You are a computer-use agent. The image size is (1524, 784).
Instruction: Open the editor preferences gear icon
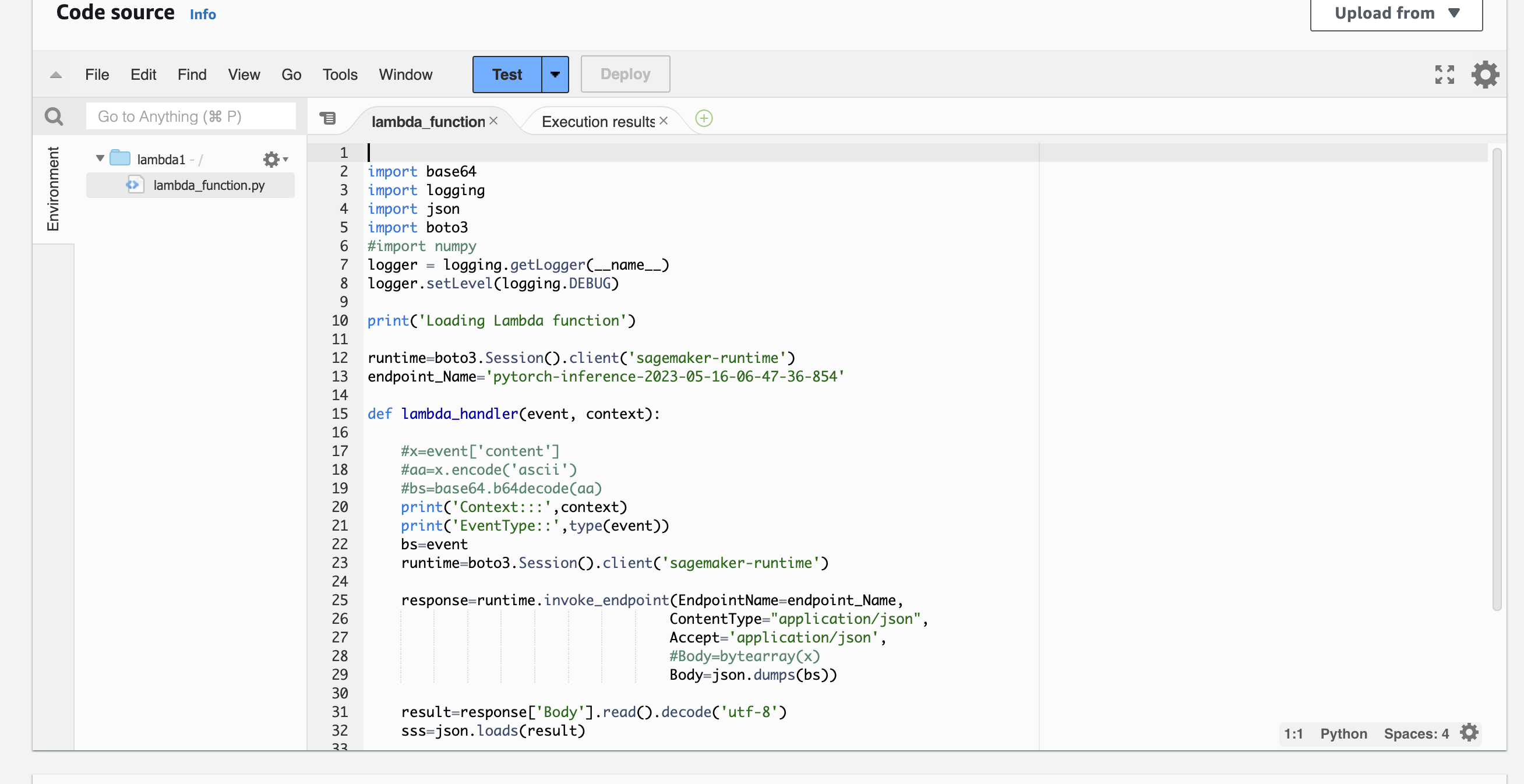tap(1485, 75)
